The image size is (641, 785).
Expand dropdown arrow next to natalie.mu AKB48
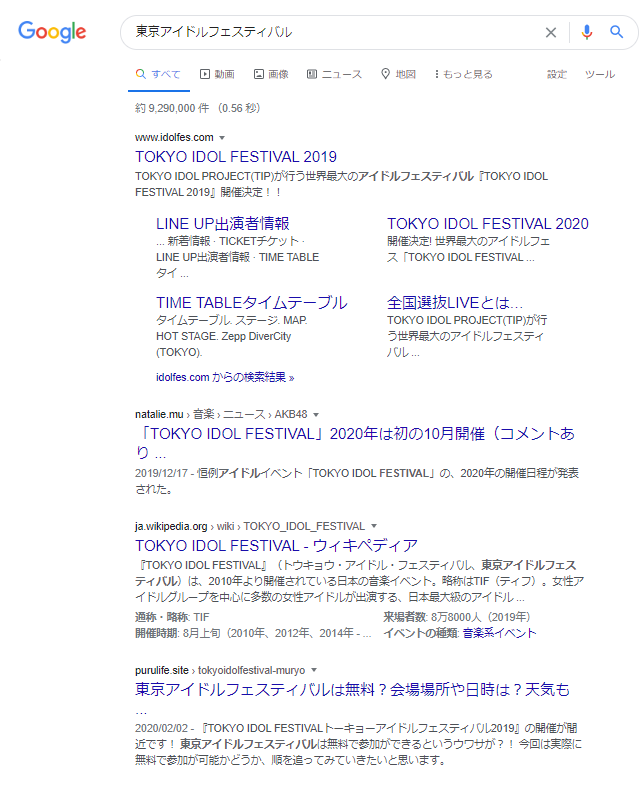[x=316, y=415]
